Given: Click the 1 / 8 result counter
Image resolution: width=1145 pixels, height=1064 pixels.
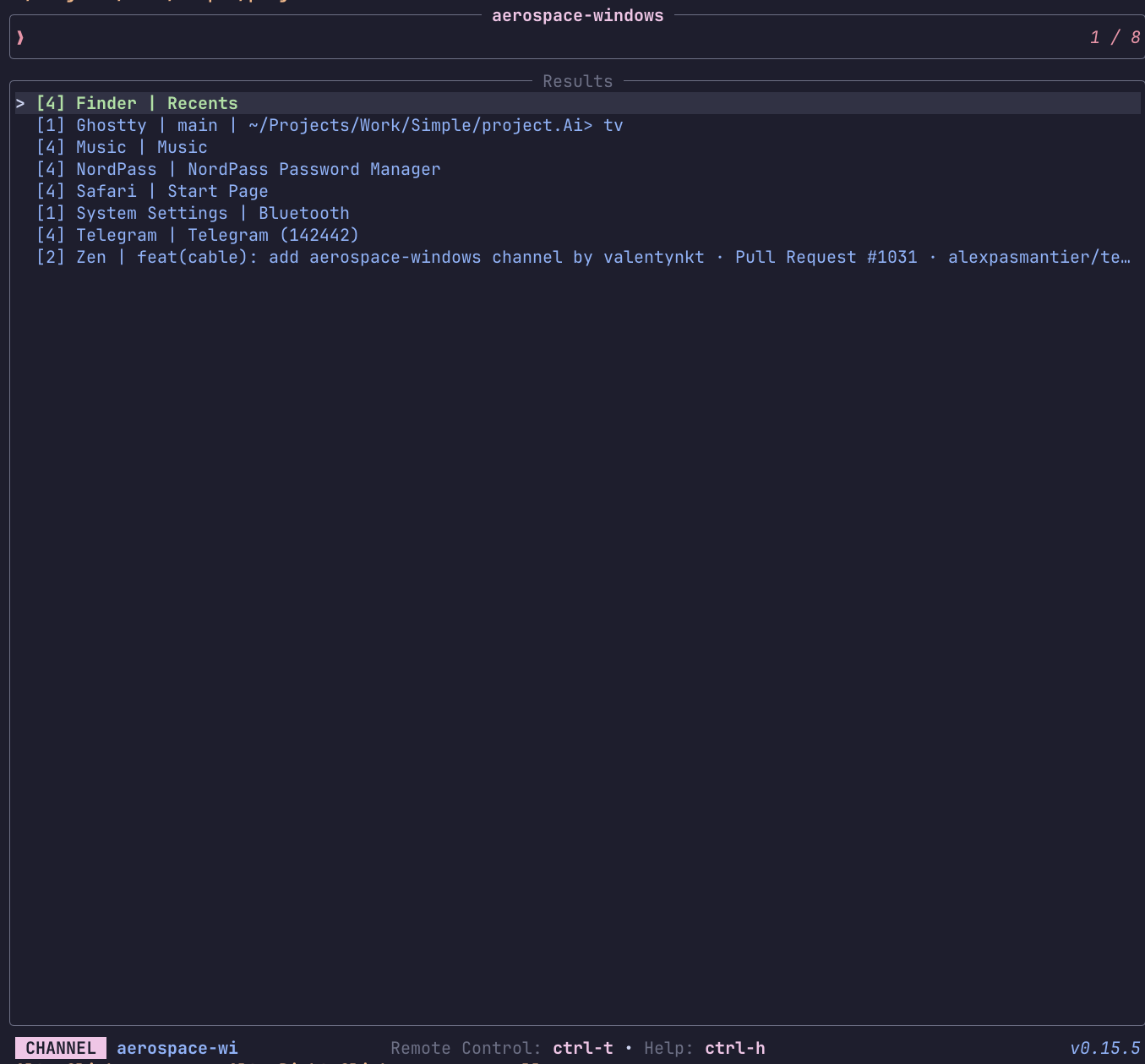Looking at the screenshot, I should coord(1115,37).
